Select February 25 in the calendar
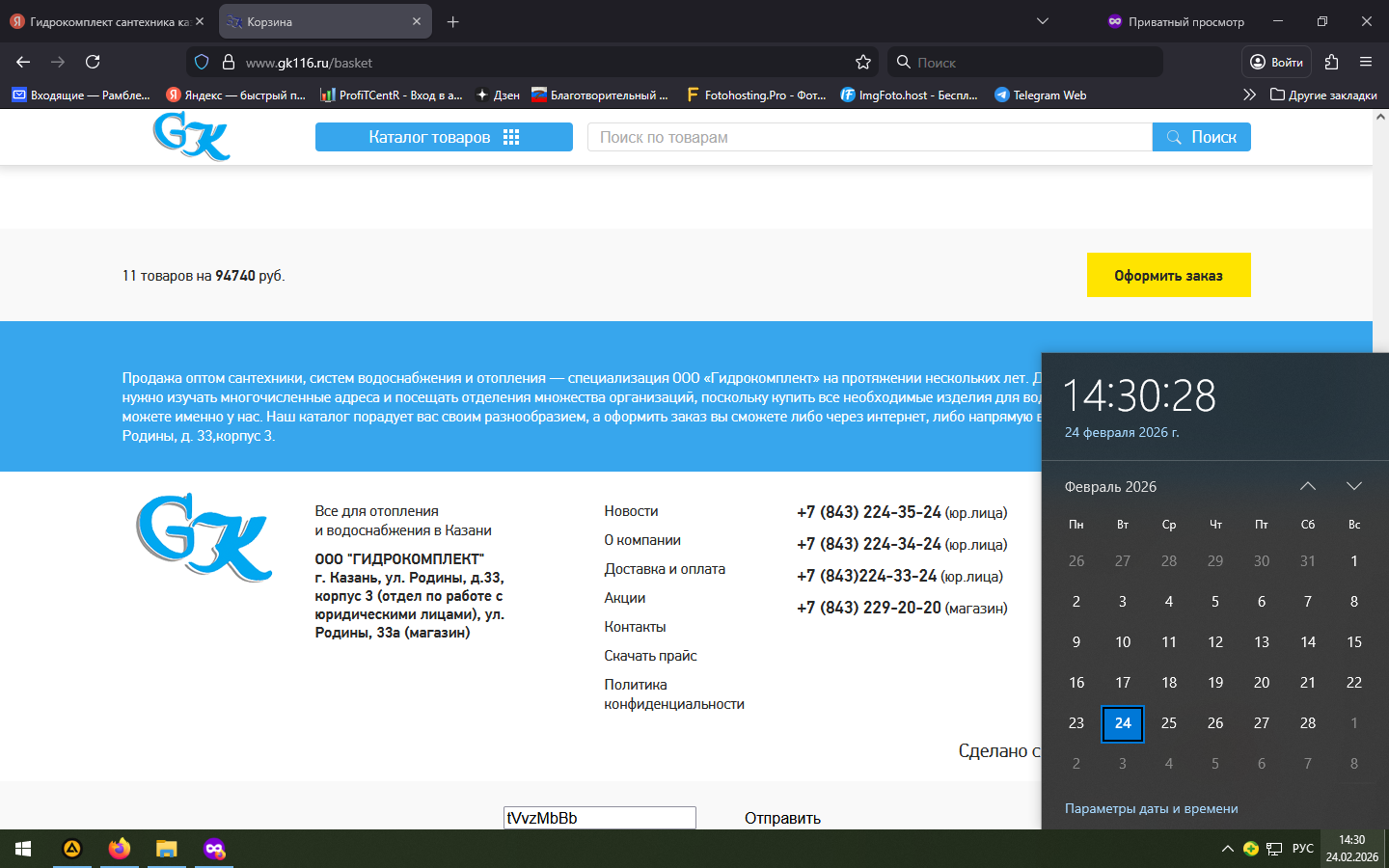Viewport: 1389px width, 868px height. click(1168, 723)
